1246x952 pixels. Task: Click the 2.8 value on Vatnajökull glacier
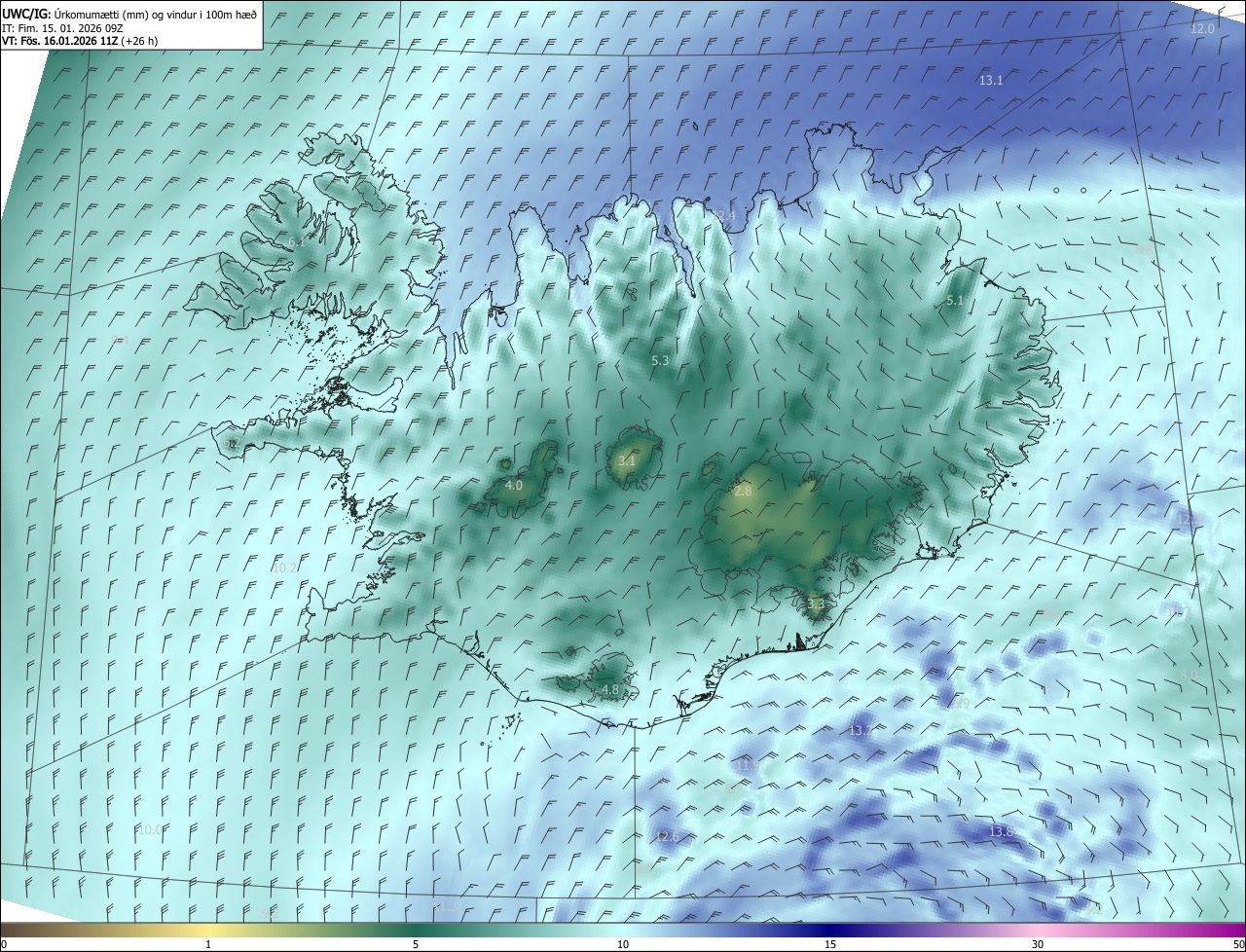(743, 492)
